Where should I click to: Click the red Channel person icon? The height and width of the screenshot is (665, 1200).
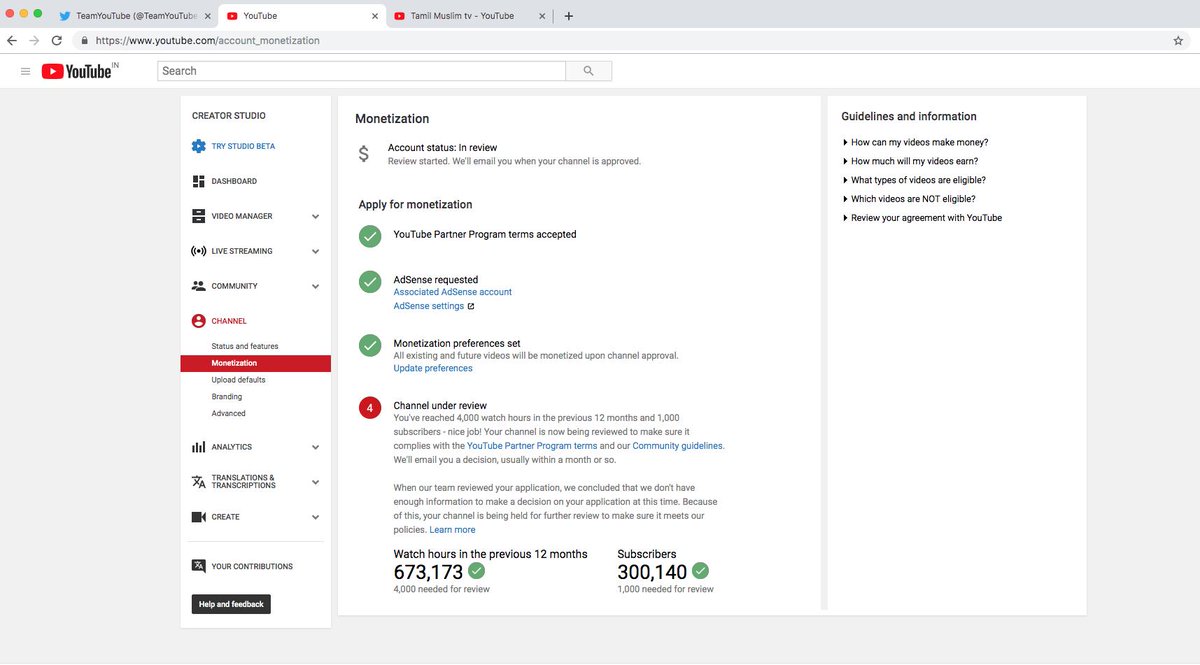click(198, 321)
